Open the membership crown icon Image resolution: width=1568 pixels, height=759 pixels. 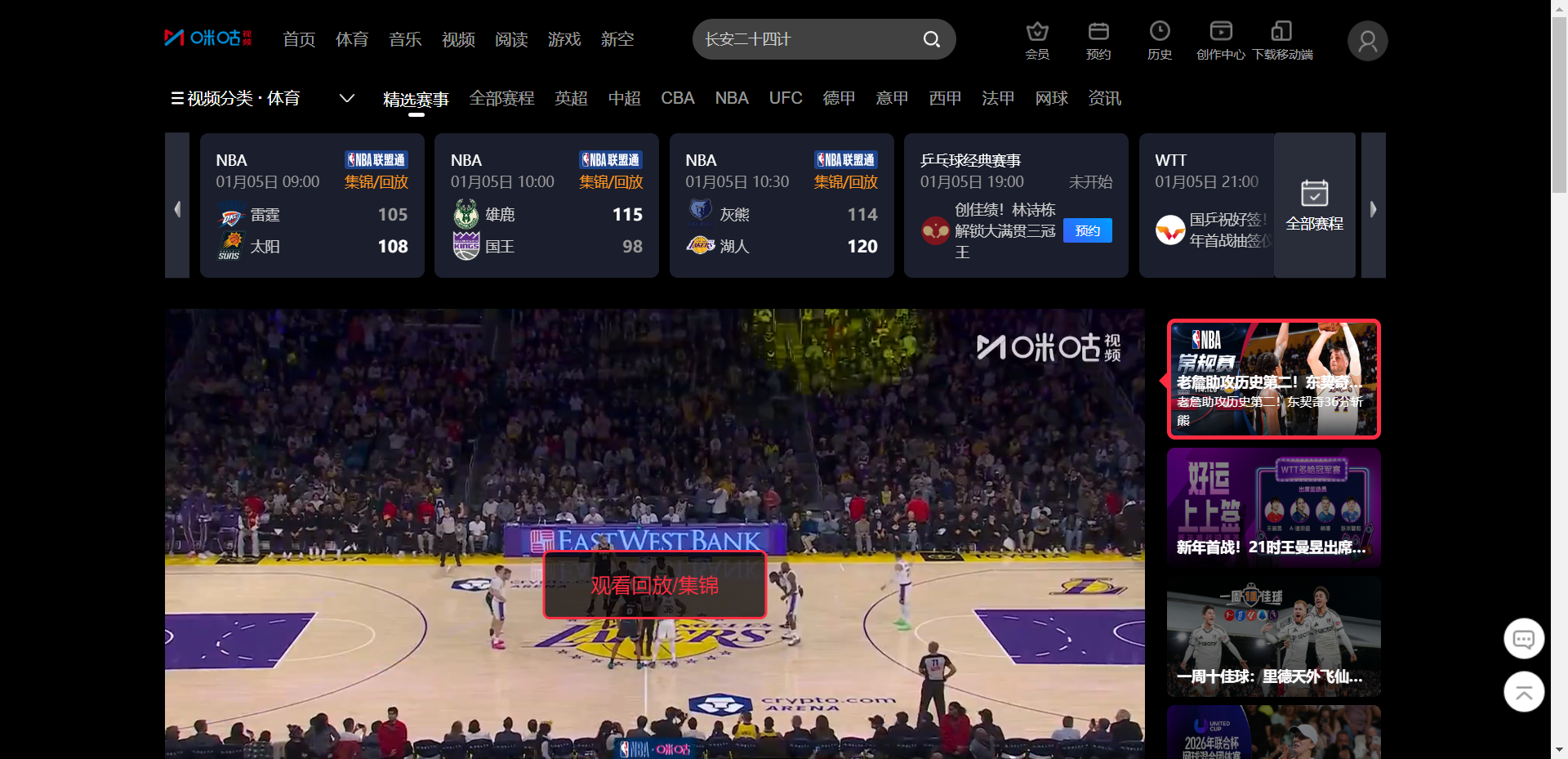[x=1037, y=33]
